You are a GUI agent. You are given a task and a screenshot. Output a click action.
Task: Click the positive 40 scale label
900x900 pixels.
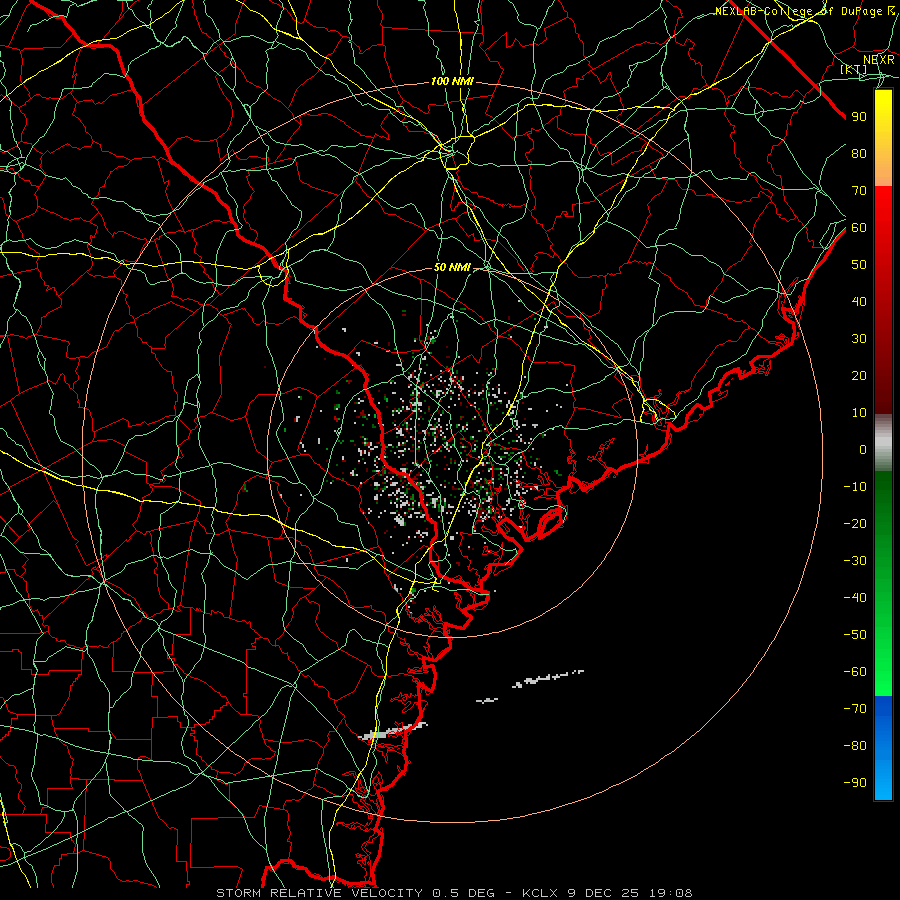[859, 301]
